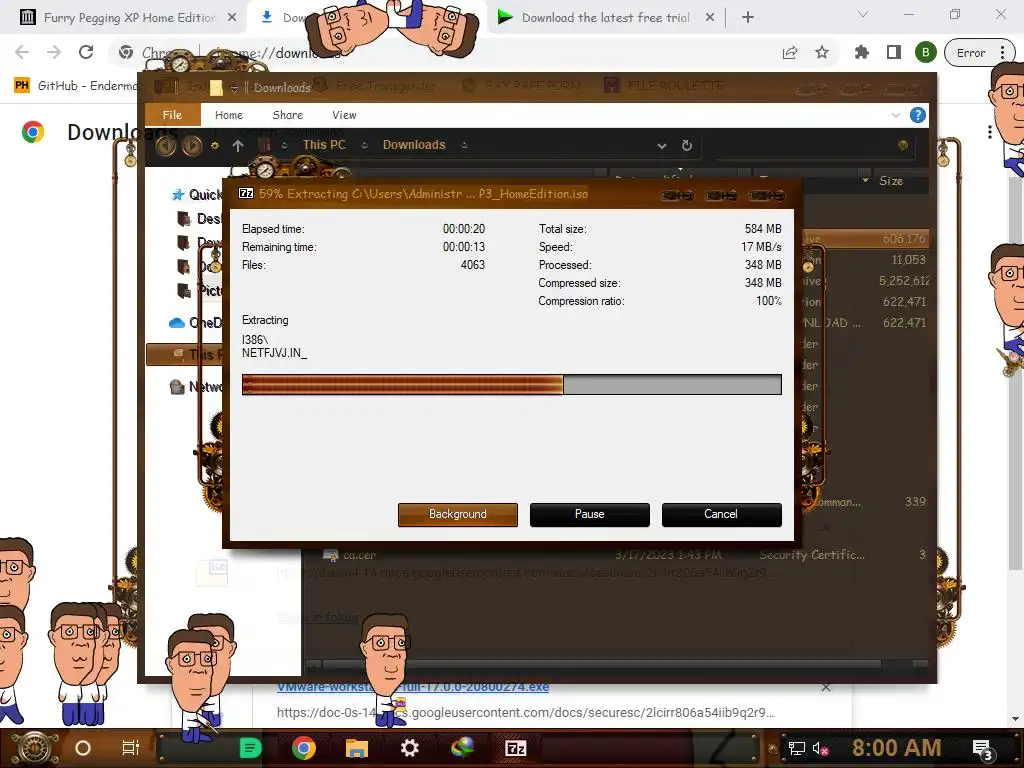Open Chrome from the taskbar
The height and width of the screenshot is (768, 1024).
(304, 748)
